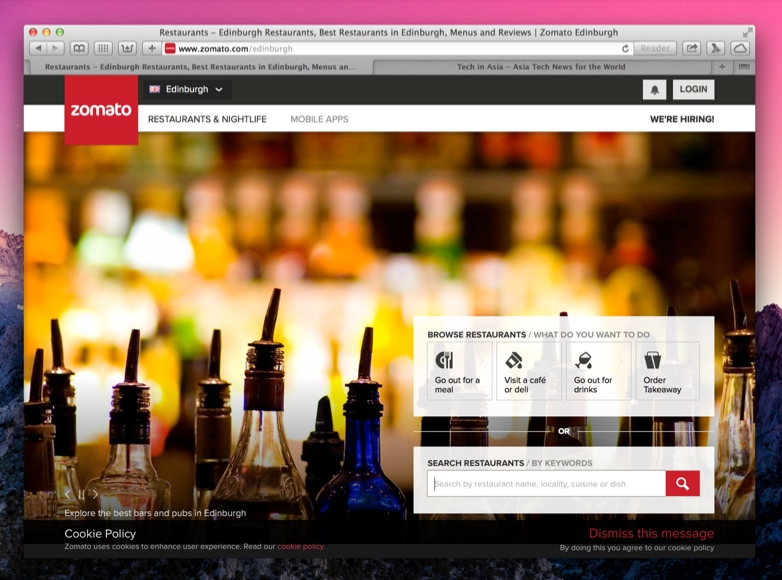The image size is (782, 580).
Task: Click the Reader button
Action: (x=655, y=48)
